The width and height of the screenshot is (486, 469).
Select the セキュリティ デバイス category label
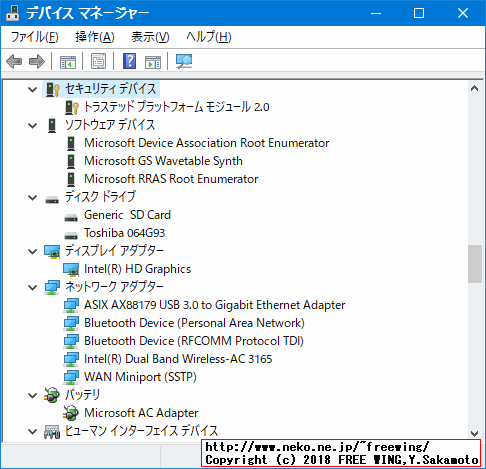pyautogui.click(x=111, y=89)
